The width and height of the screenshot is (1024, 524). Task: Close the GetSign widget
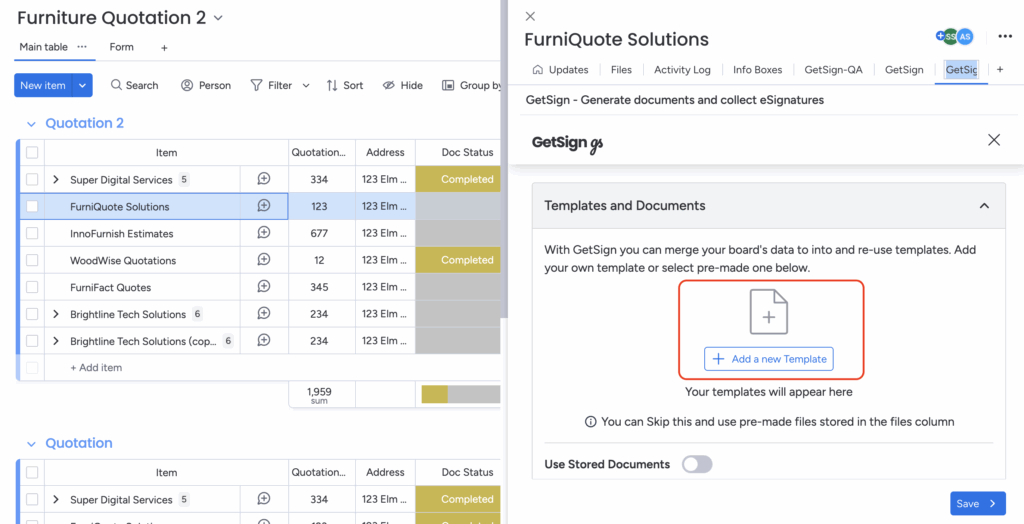point(994,140)
